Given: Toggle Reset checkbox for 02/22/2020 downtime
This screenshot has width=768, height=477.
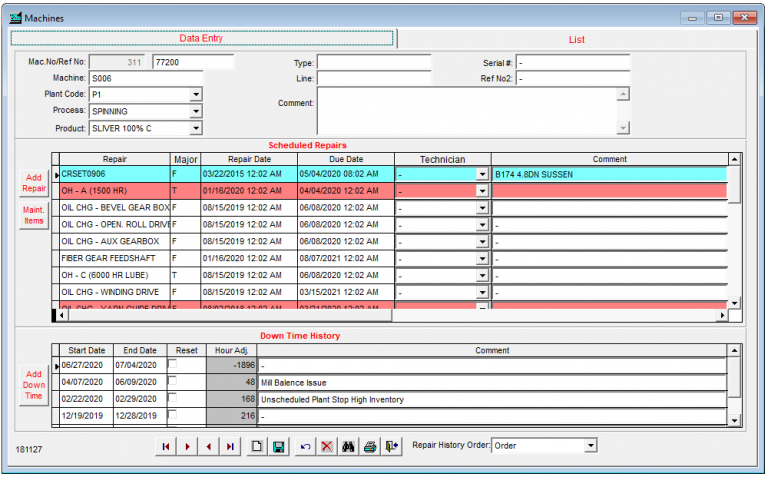Looking at the screenshot, I should click(x=172, y=398).
